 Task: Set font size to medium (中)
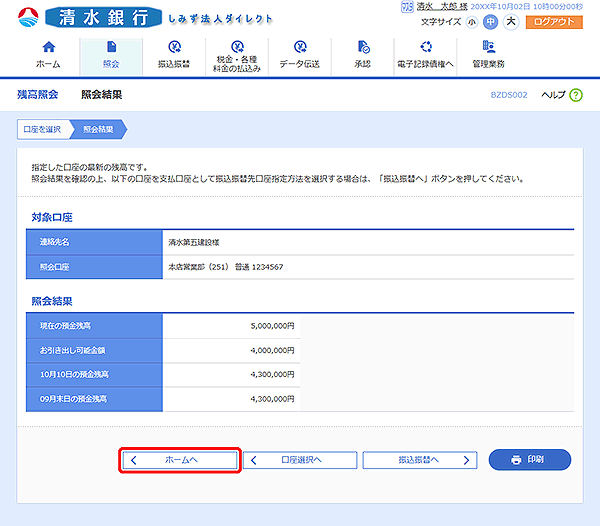[x=491, y=22]
